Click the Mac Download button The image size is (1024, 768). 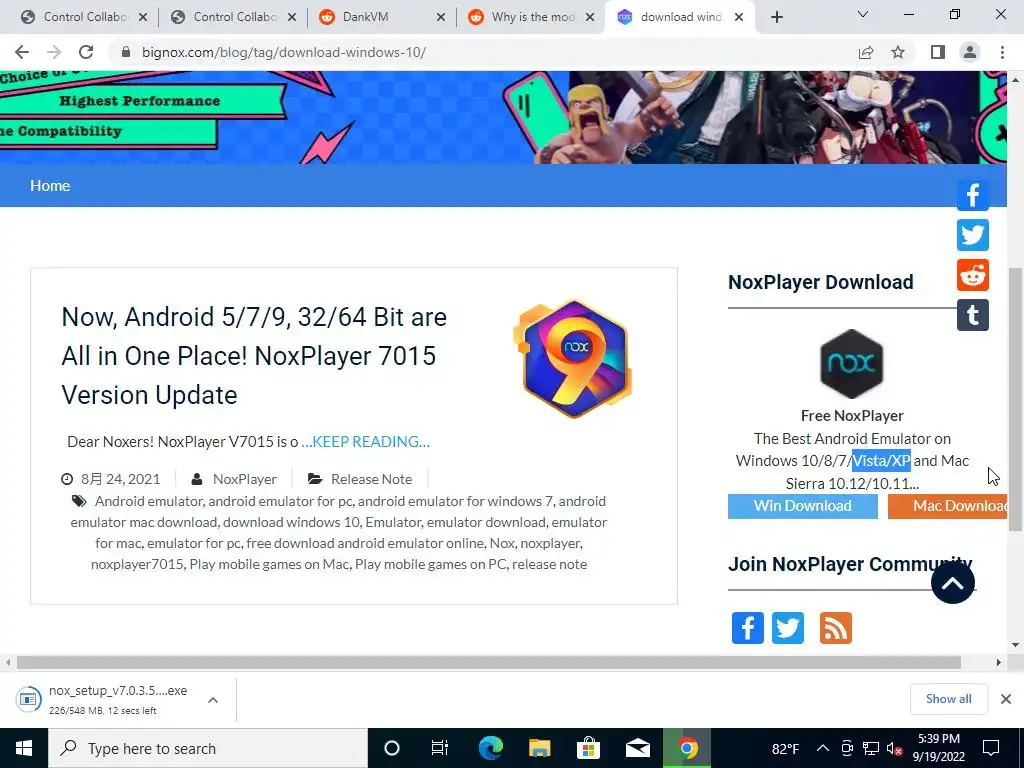click(948, 506)
